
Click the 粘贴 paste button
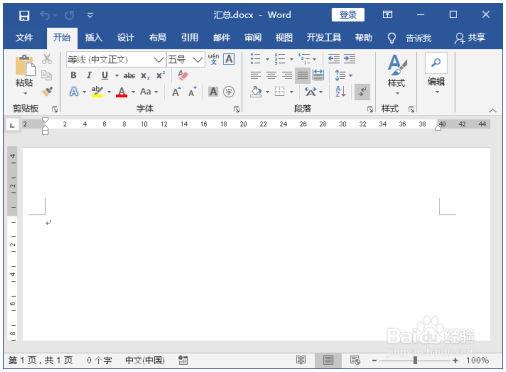pos(24,75)
